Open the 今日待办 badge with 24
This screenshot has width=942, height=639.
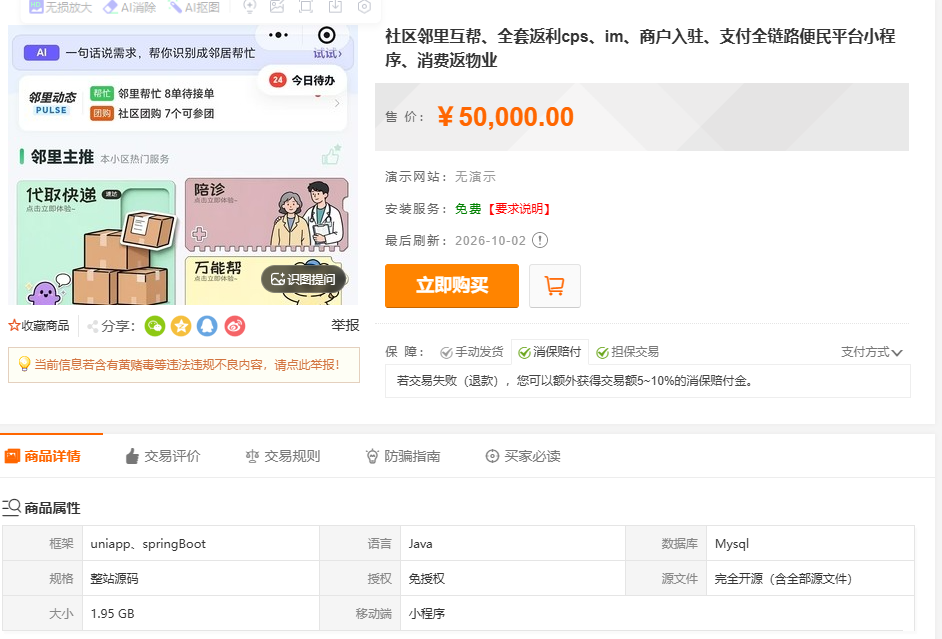tap(302, 80)
